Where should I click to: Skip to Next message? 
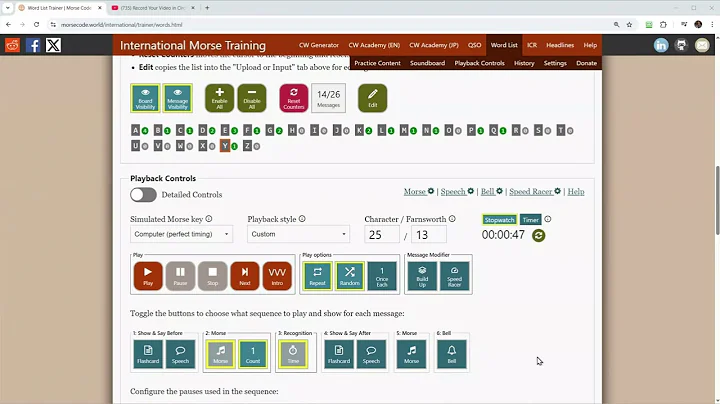click(x=245, y=276)
